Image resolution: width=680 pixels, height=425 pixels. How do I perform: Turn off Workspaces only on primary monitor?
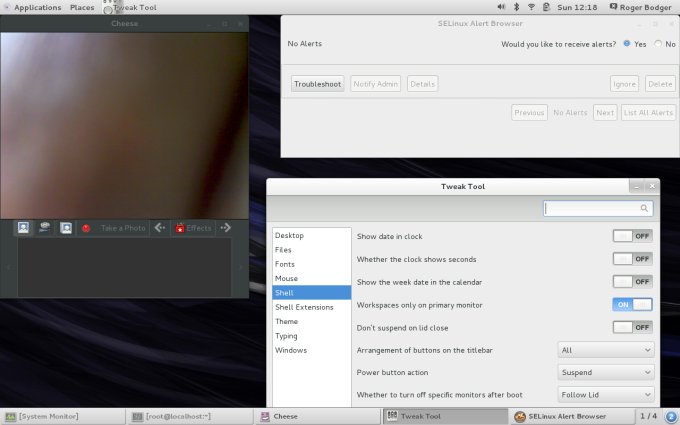coord(632,304)
